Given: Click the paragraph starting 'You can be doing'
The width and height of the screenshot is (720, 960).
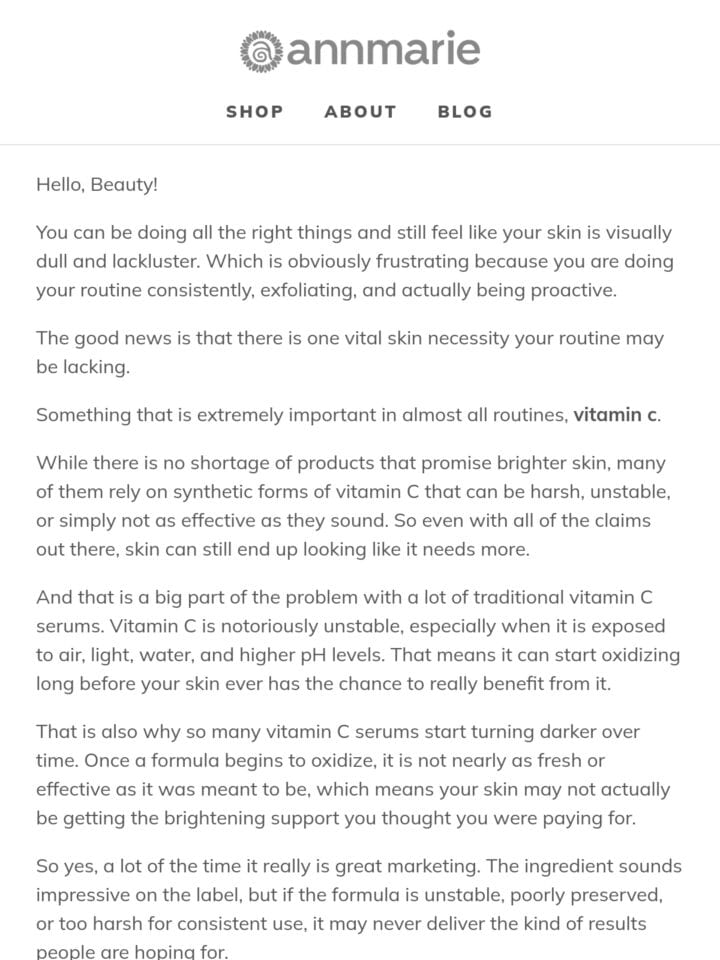Looking at the screenshot, I should [x=355, y=261].
